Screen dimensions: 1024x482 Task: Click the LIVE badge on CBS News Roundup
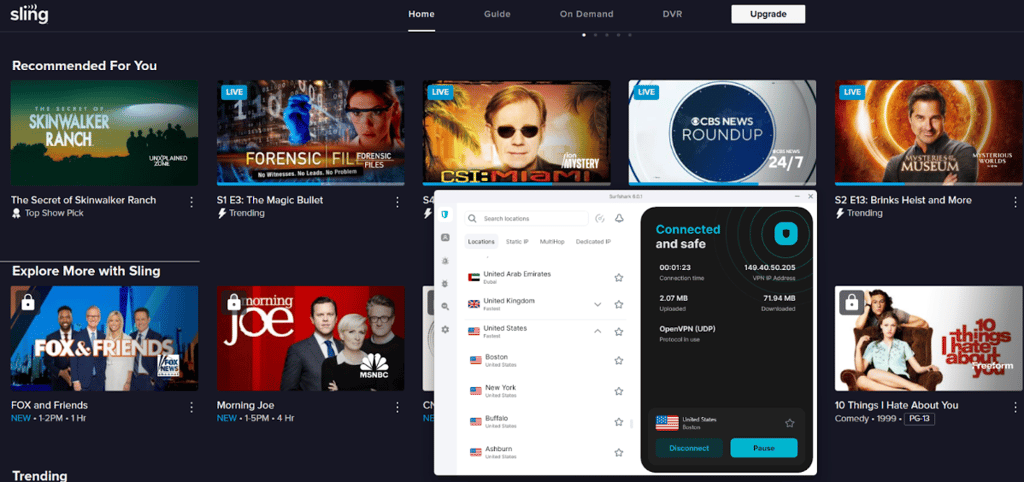tap(645, 92)
